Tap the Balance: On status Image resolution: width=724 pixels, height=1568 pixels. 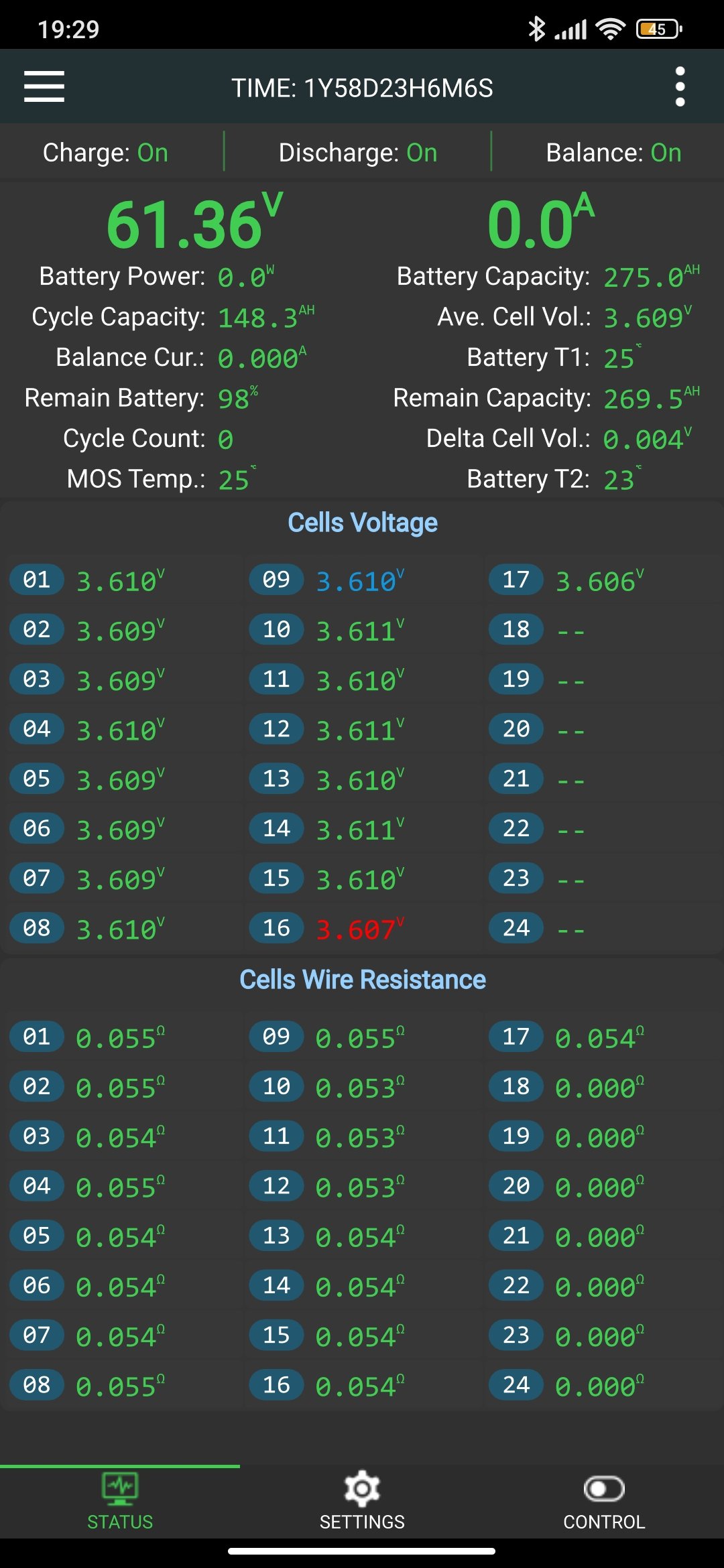613,153
